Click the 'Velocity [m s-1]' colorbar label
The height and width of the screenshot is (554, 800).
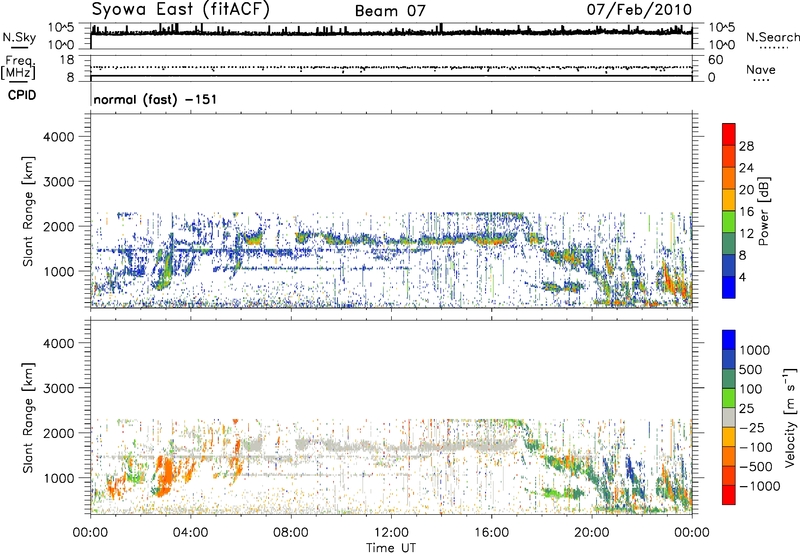790,417
